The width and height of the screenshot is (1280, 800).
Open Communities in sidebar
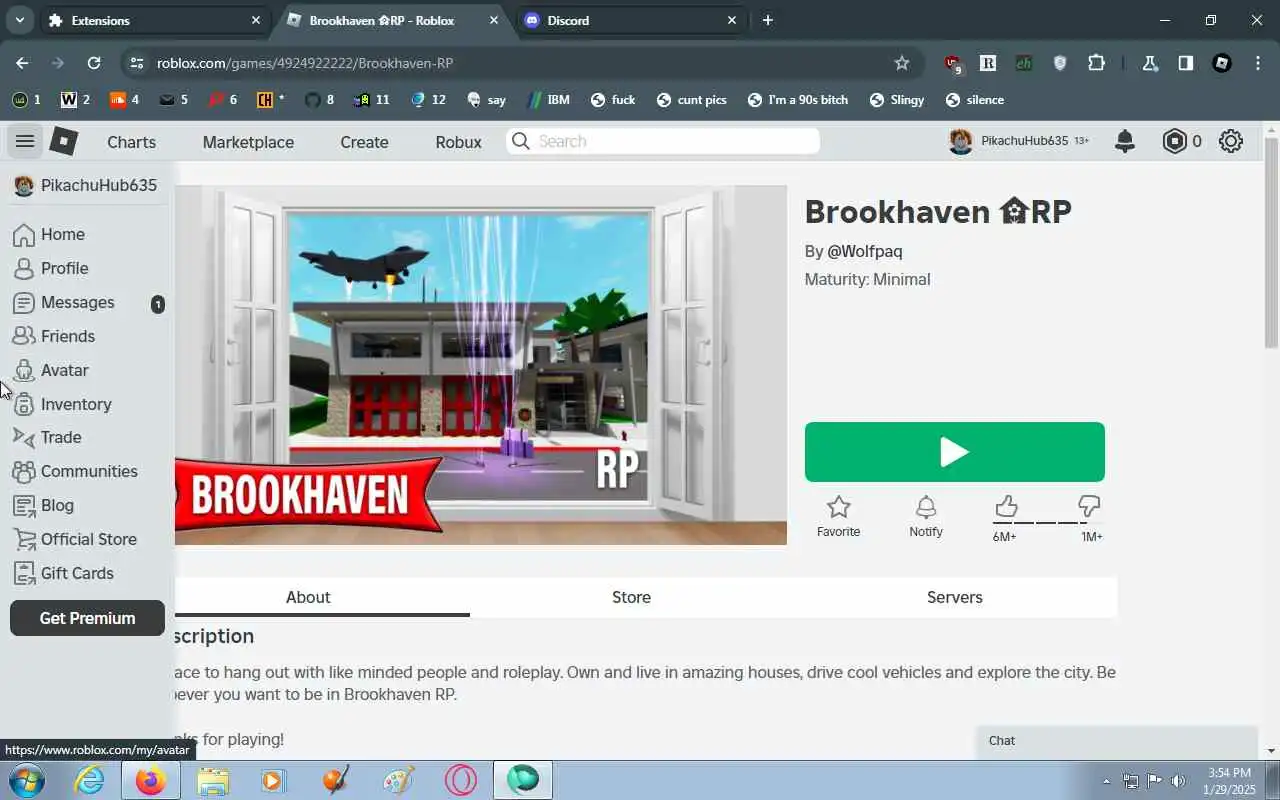pyautogui.click(x=87, y=471)
